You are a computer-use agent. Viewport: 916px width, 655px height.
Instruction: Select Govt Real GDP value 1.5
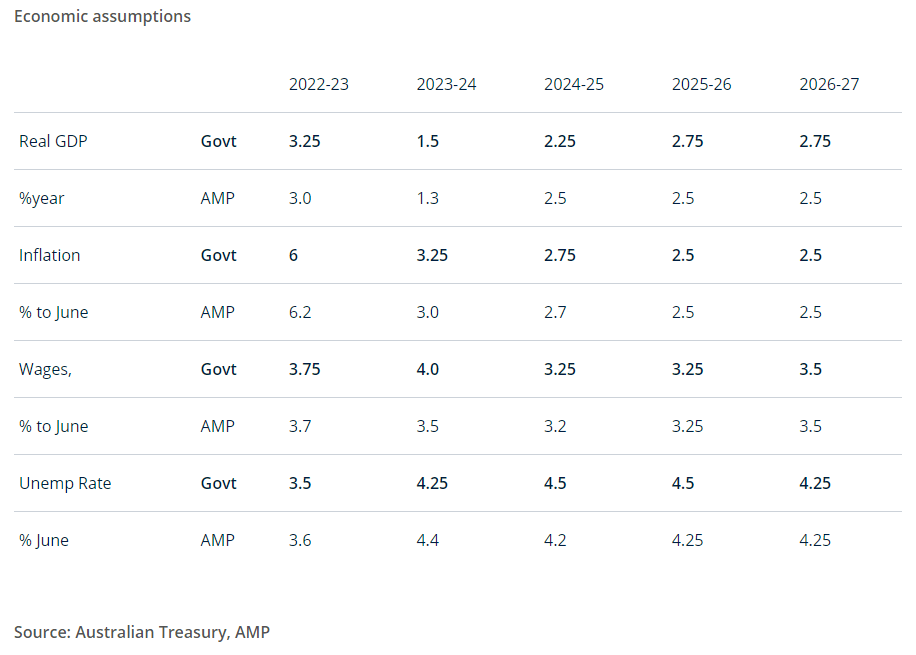428,141
